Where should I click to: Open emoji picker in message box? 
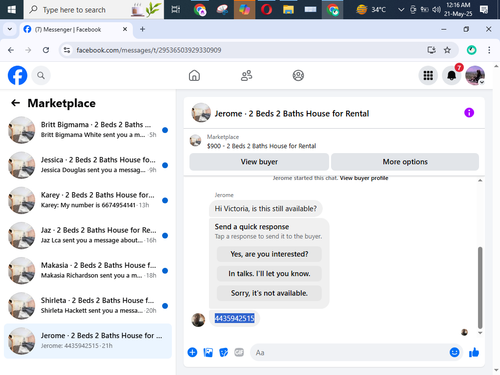[454, 352]
